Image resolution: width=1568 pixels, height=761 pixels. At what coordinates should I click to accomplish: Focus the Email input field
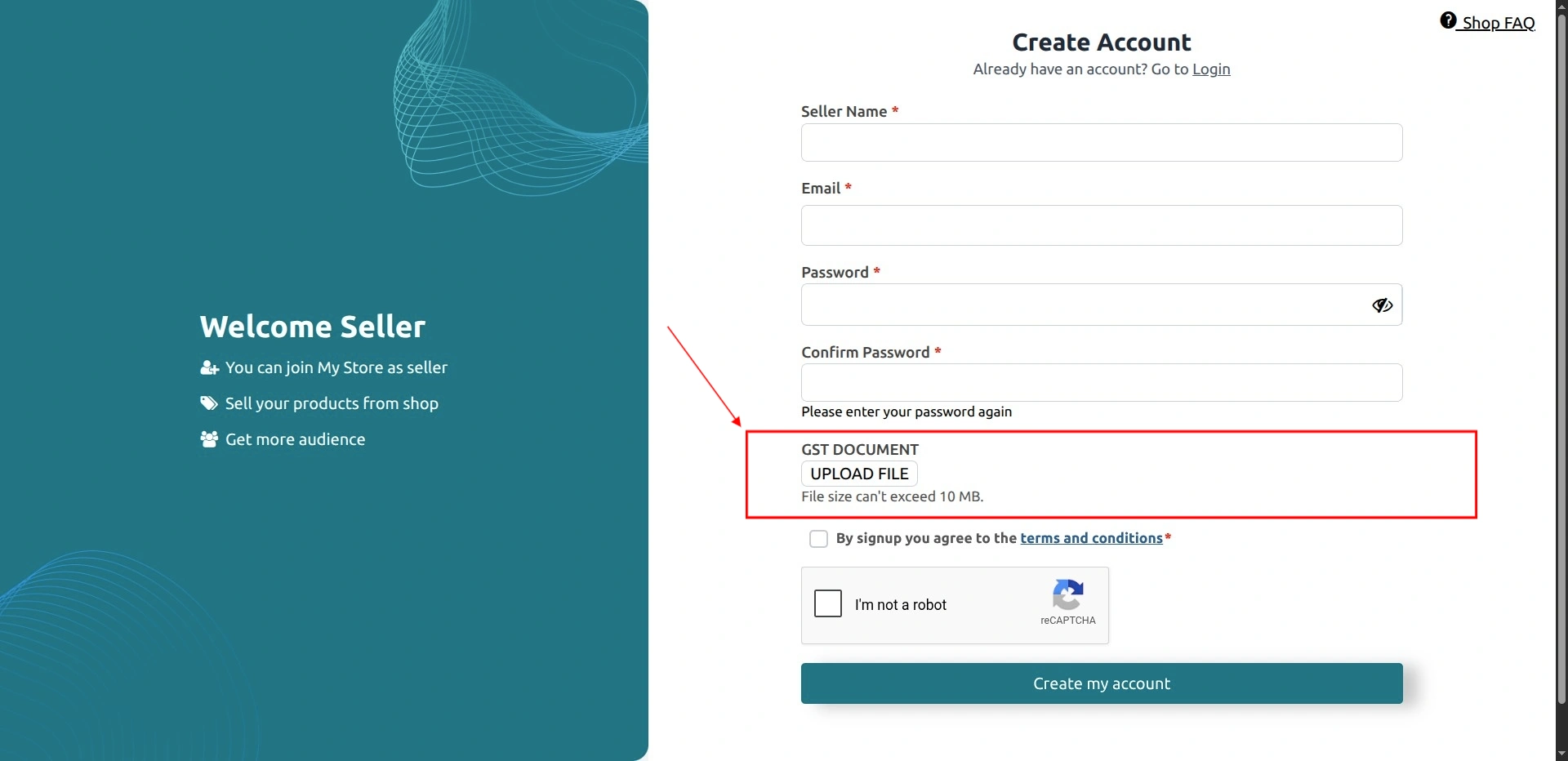click(1102, 225)
